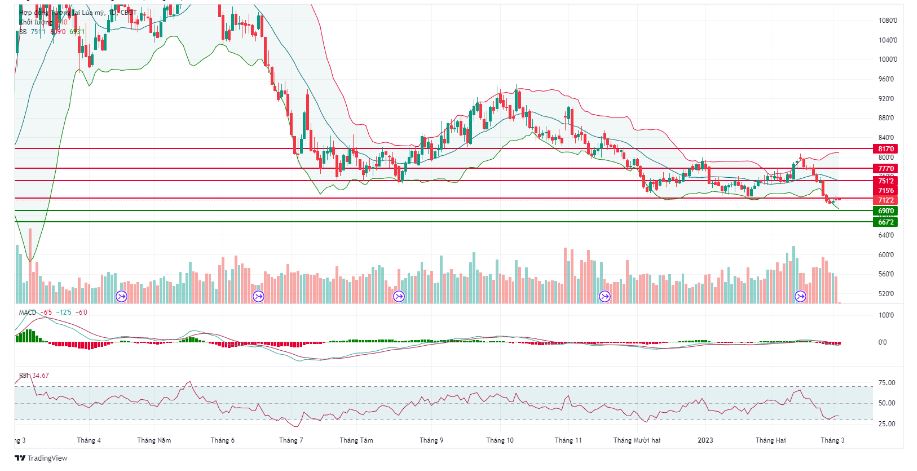Click the Tháng 10 time axis label

coord(499,440)
